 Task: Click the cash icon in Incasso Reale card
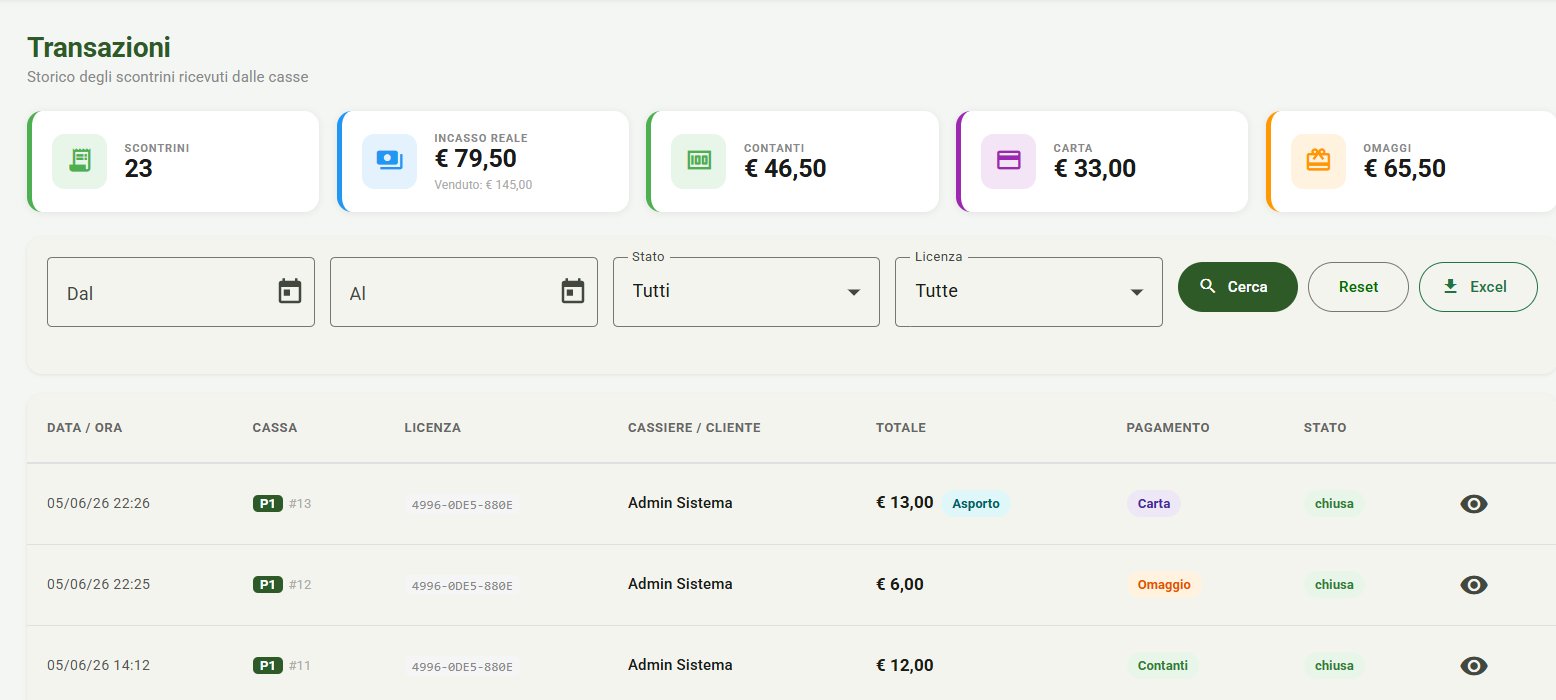389,161
